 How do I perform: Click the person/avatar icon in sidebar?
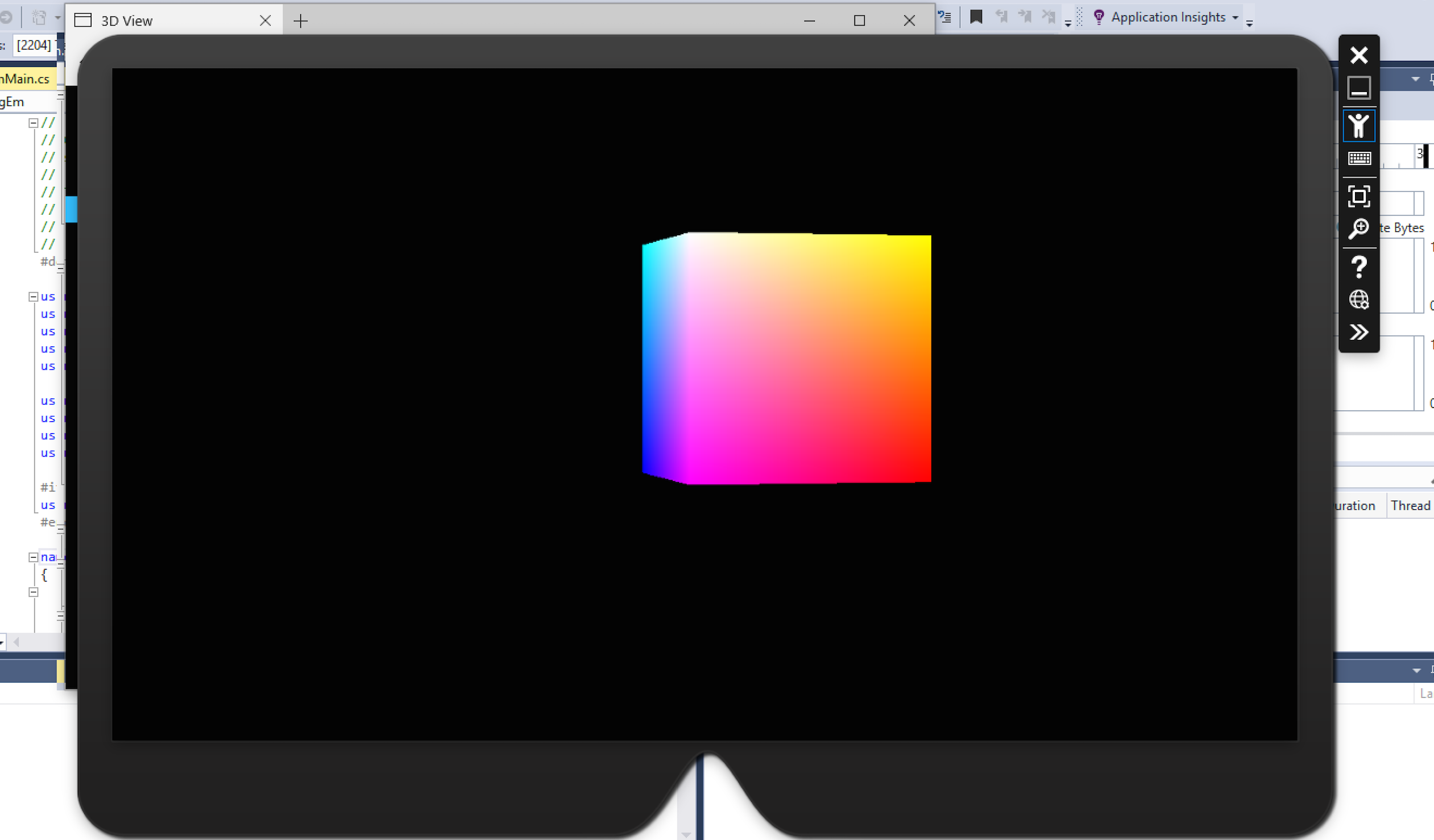point(1358,124)
